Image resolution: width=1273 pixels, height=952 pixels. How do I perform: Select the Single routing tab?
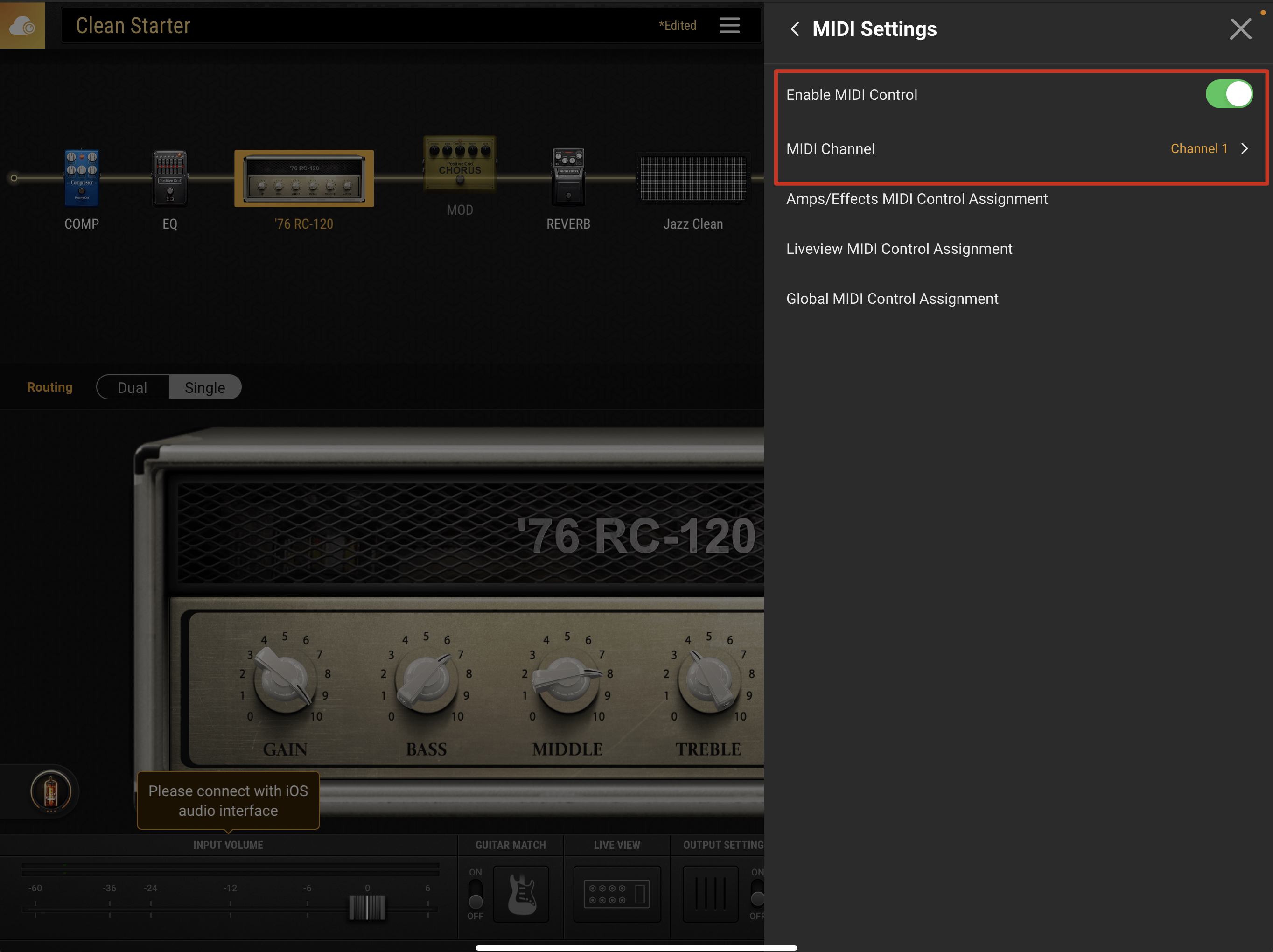pos(205,387)
